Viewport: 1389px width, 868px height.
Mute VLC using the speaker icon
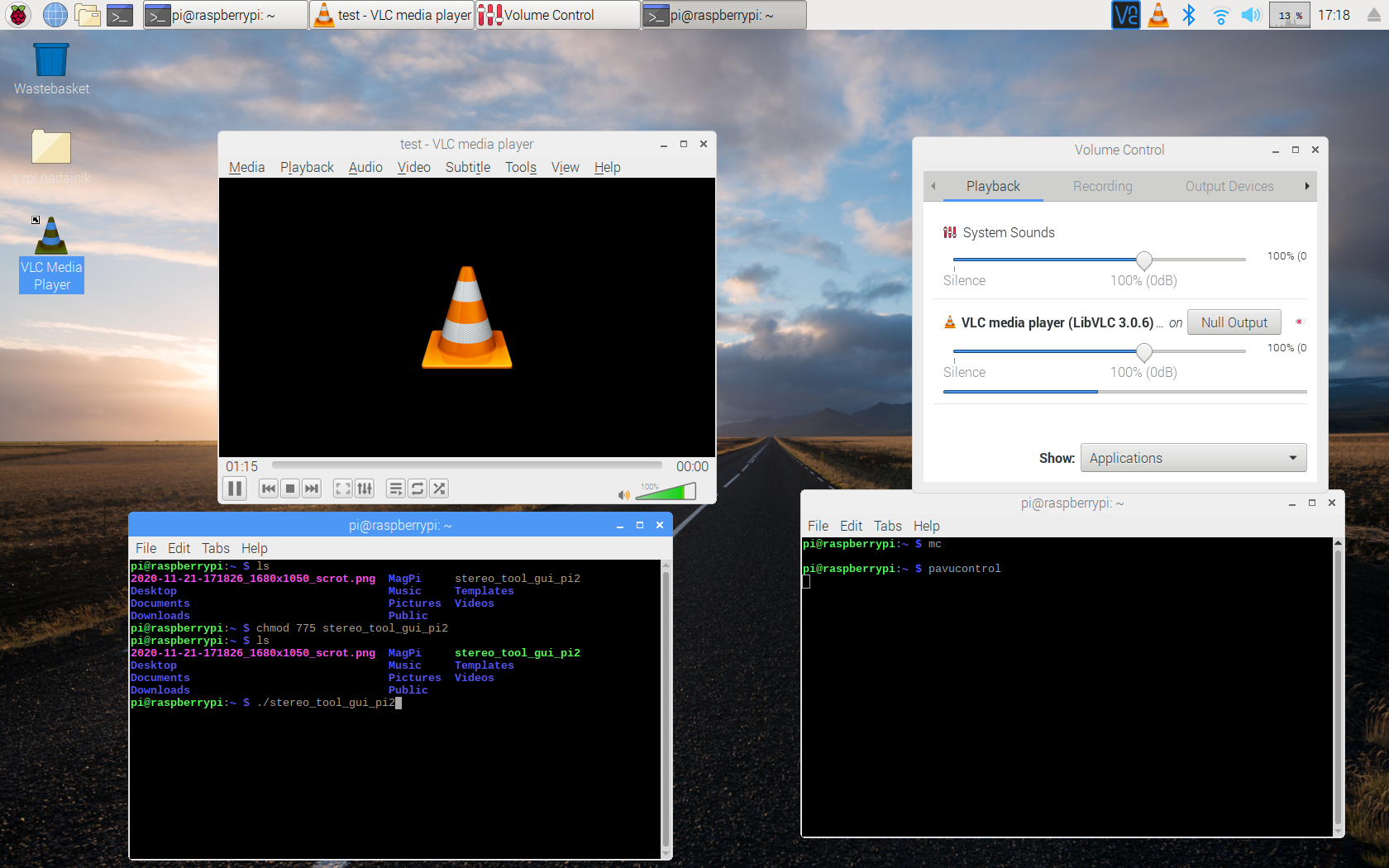[x=623, y=494]
